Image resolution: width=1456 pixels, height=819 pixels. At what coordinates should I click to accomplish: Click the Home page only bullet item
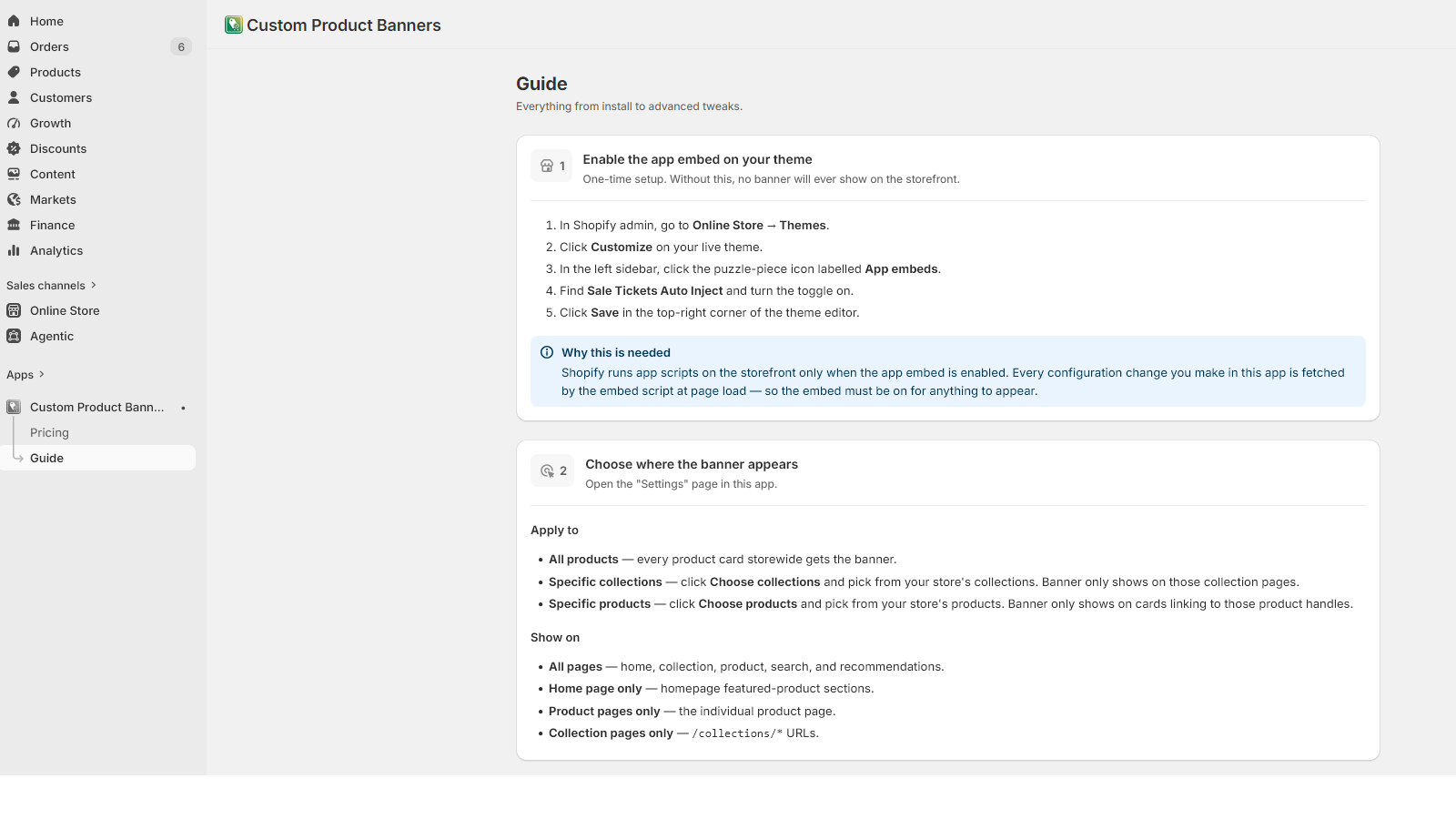pos(711,689)
